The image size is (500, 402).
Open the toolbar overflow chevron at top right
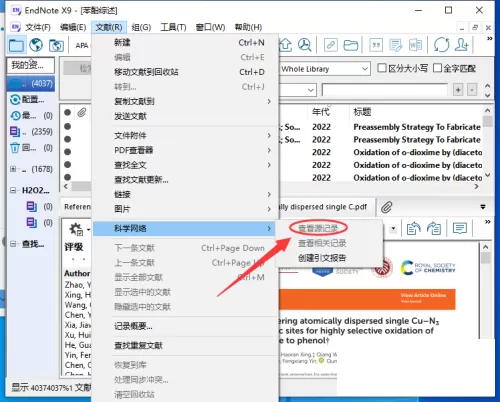coord(490,39)
